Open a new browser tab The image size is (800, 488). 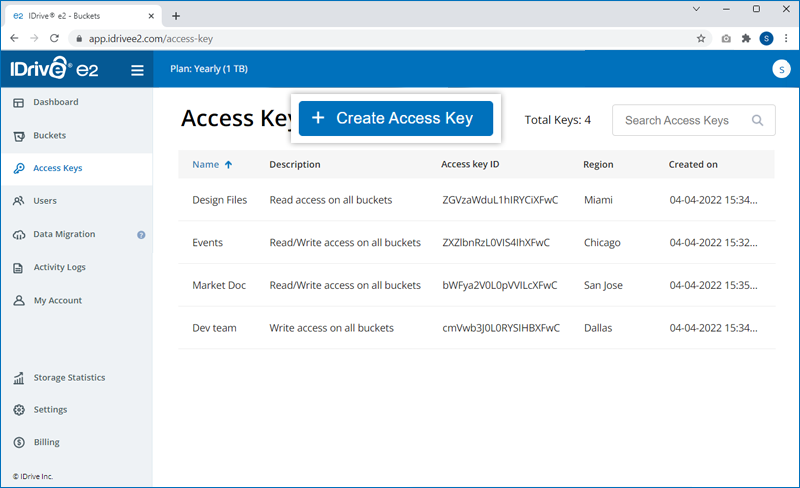pos(176,16)
